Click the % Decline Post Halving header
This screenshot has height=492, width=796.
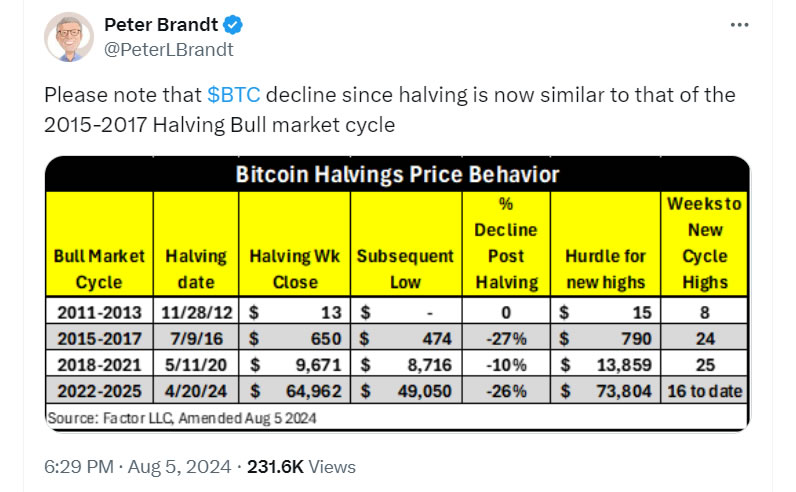(506, 243)
